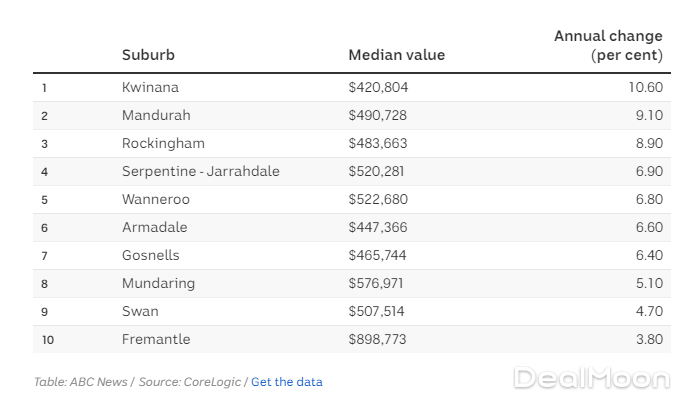Click the Armadale suburb name
This screenshot has height=402, width=684.
[154, 227]
